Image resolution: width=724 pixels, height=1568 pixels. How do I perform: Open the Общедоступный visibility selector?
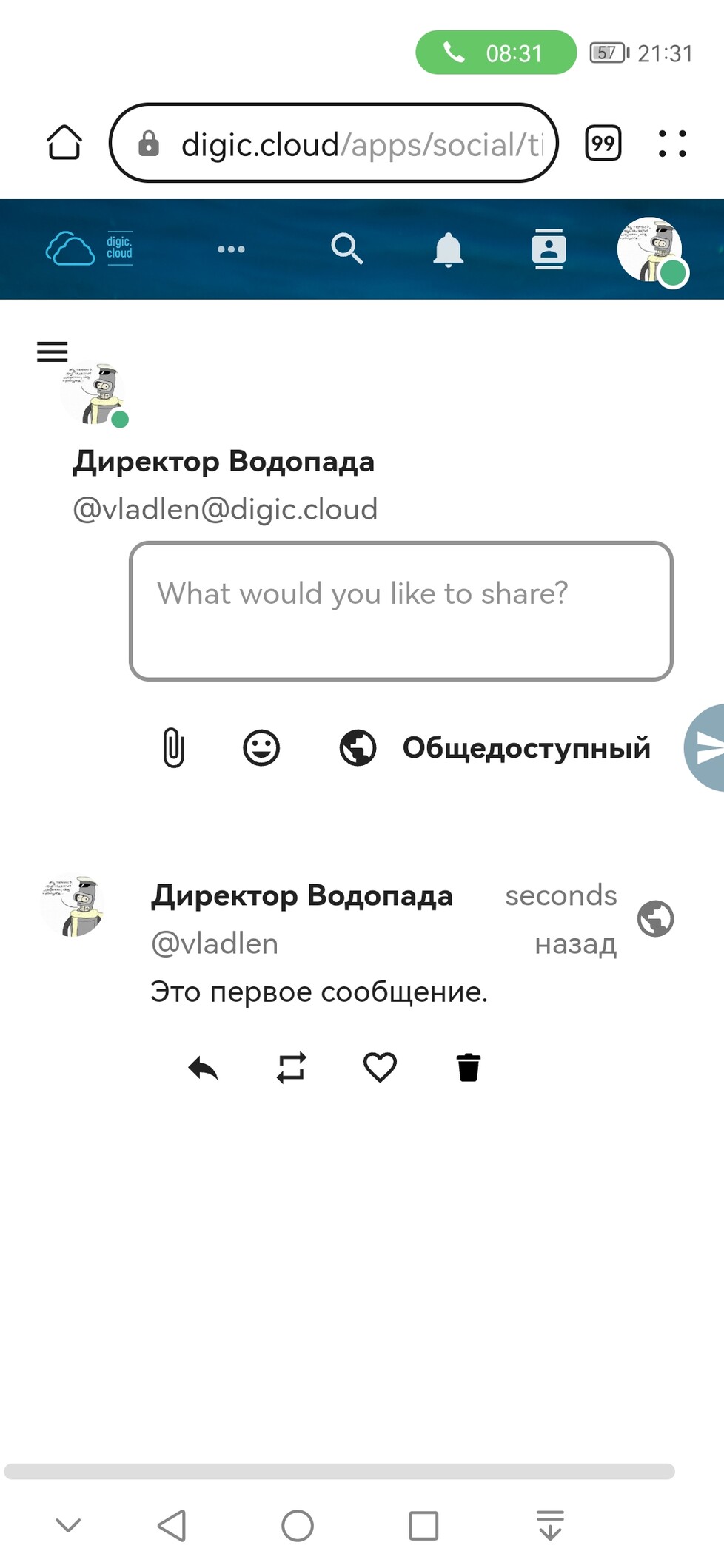495,747
